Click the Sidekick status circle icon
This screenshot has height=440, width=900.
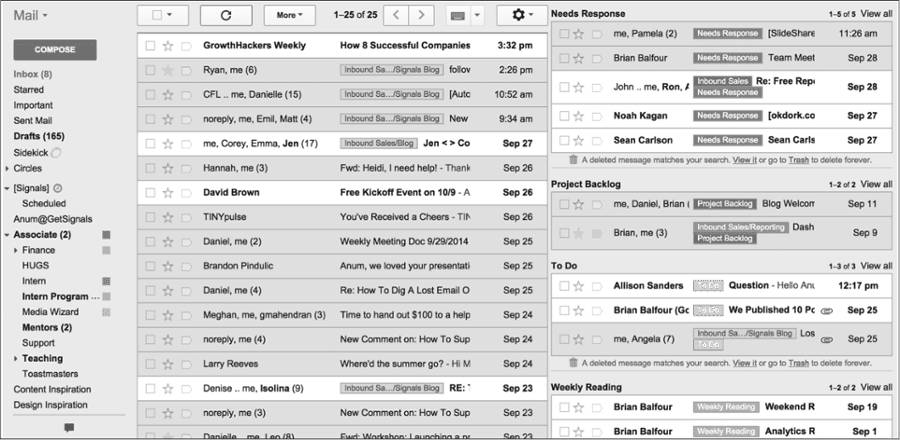[56, 153]
